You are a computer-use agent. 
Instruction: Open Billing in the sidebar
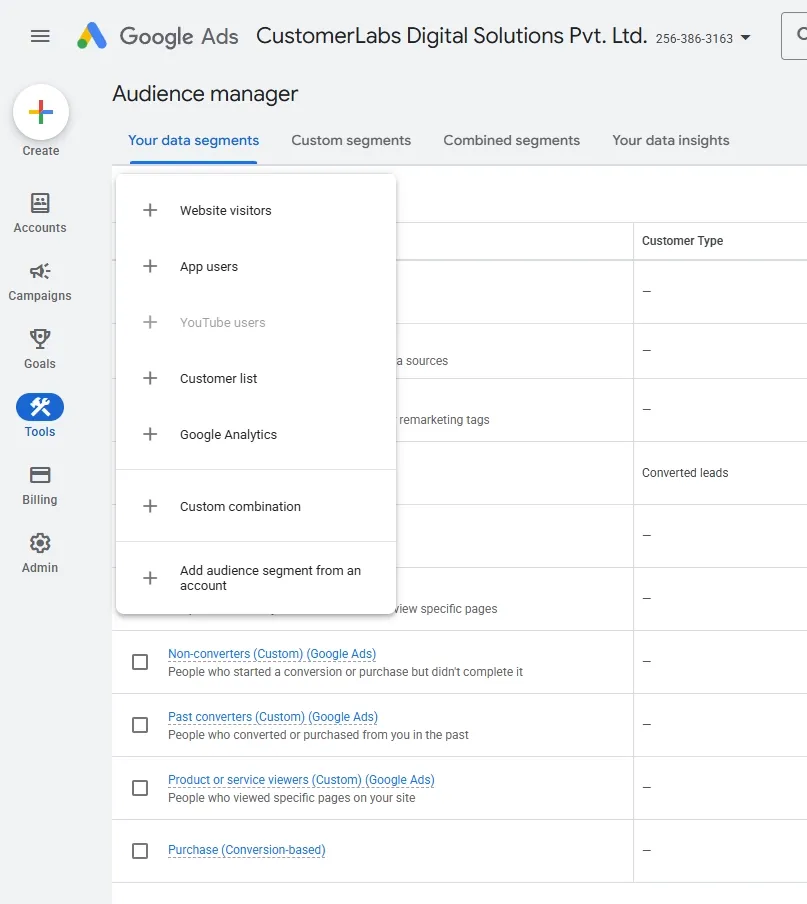pos(40,486)
